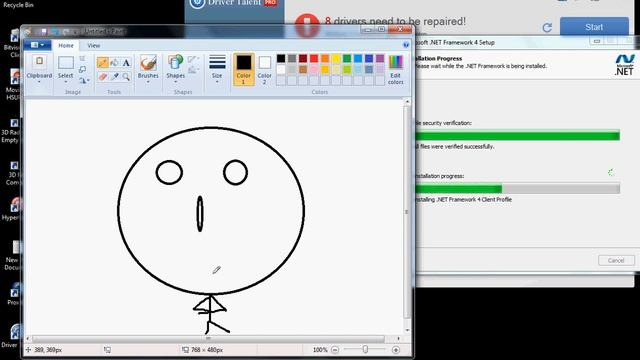Click refresh icon in Driver Talent window

click(x=547, y=27)
